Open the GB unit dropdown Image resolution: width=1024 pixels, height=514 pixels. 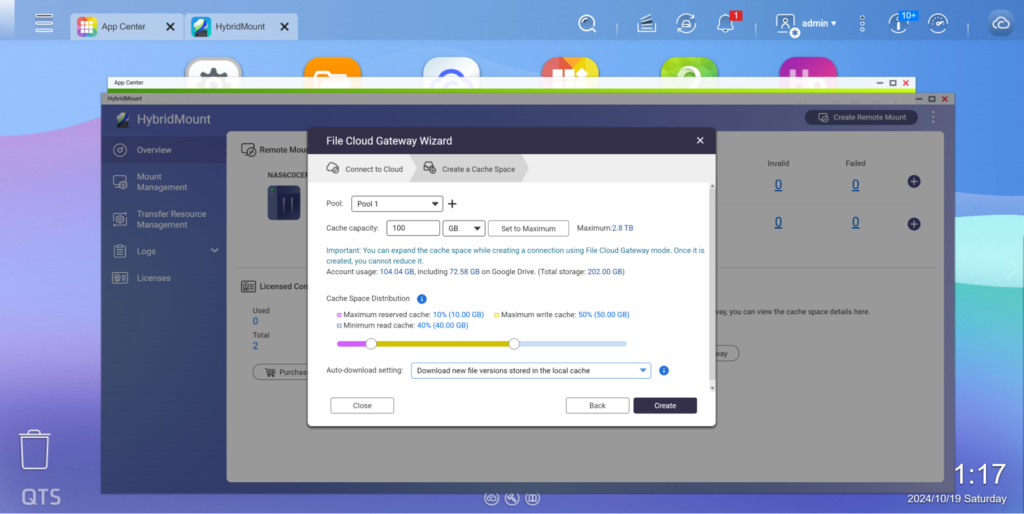464,228
